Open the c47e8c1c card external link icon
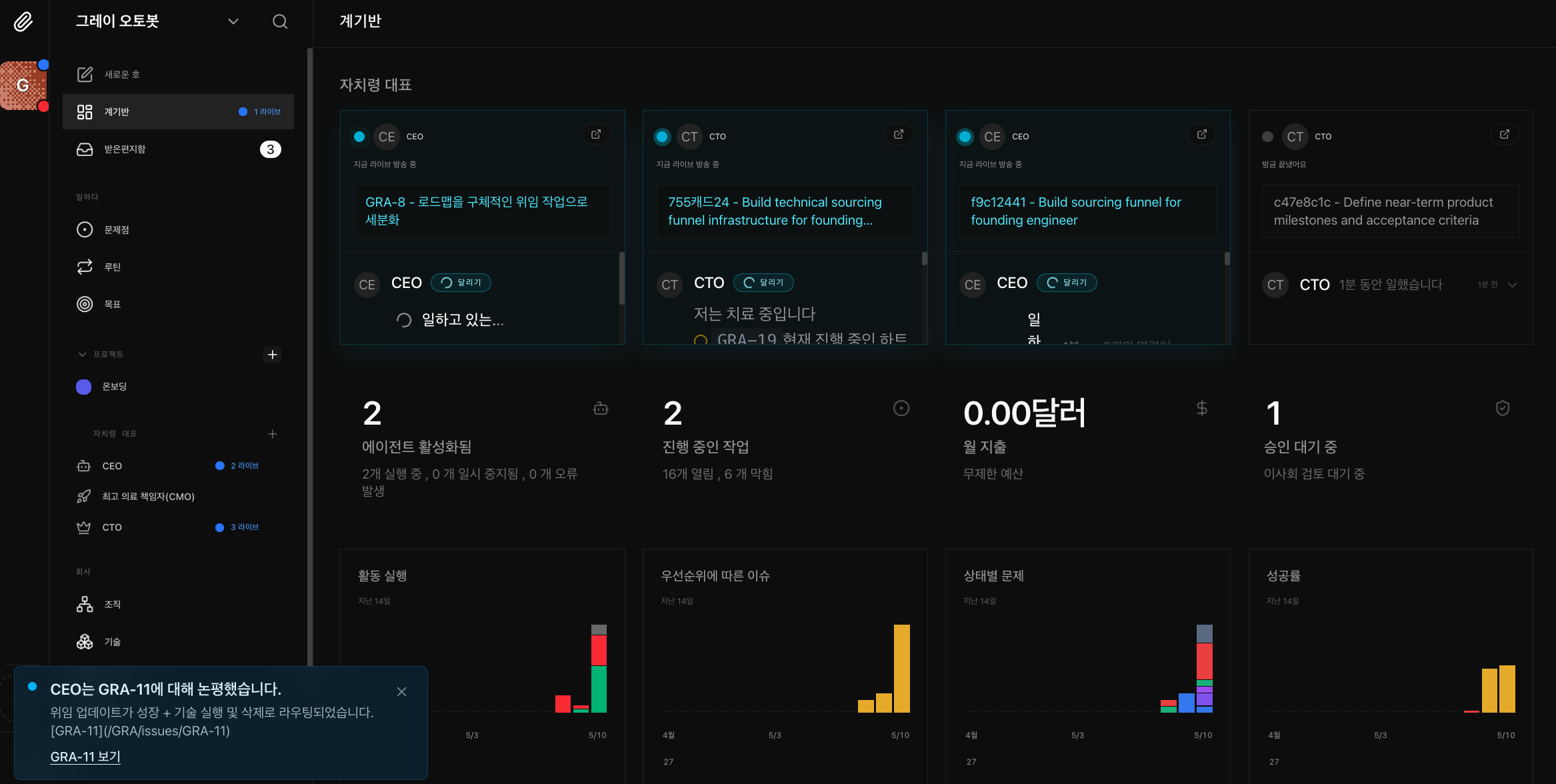1556x784 pixels. (x=1505, y=135)
